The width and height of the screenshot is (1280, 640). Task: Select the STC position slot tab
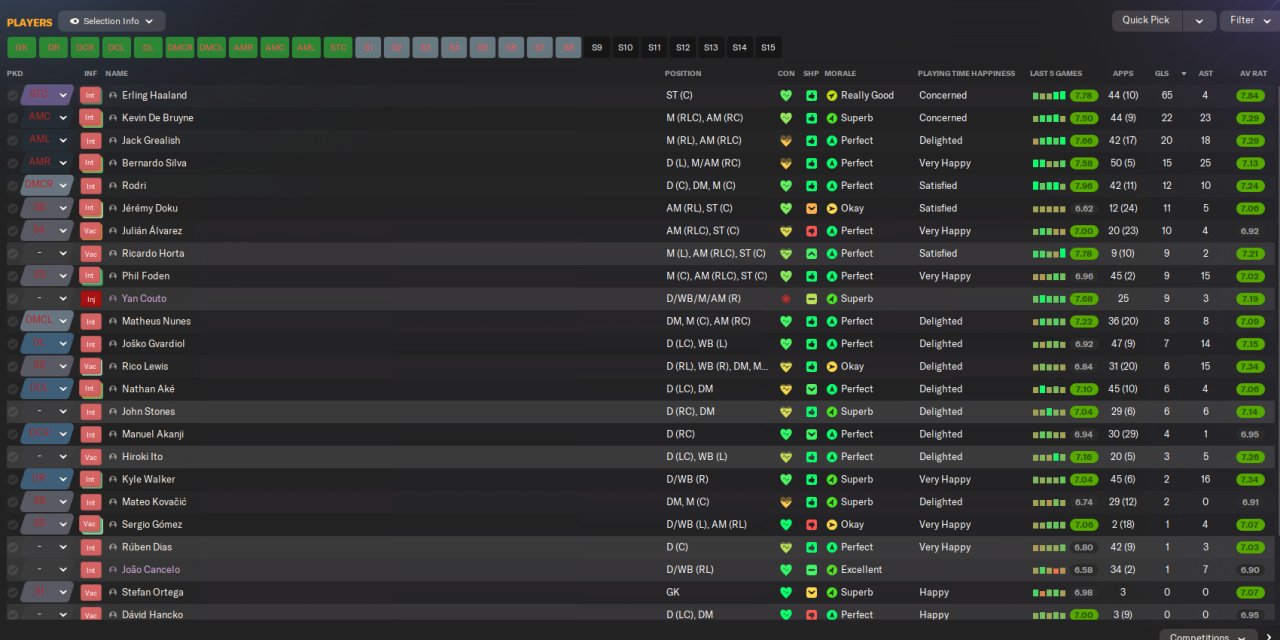[x=338, y=47]
